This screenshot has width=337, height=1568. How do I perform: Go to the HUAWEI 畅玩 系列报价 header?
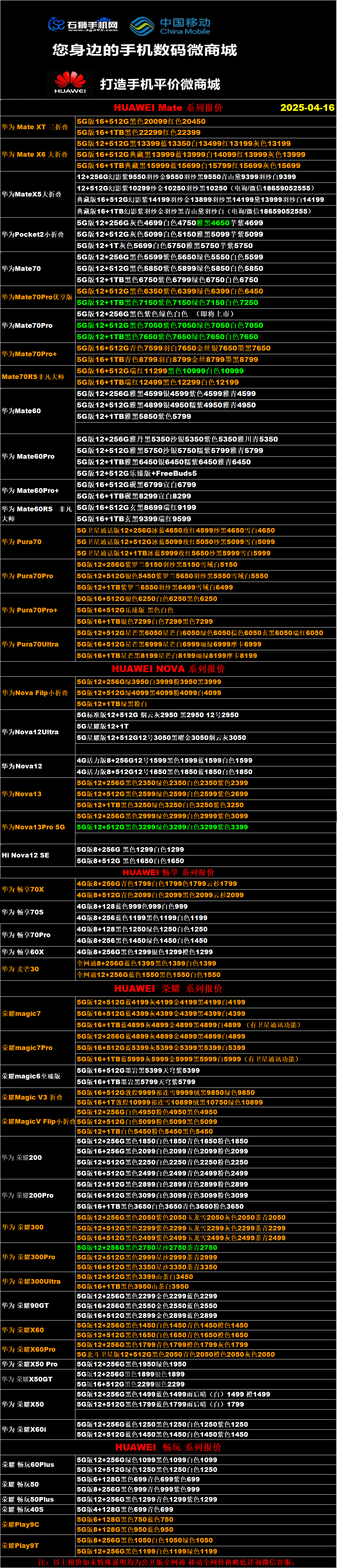click(x=168, y=1447)
